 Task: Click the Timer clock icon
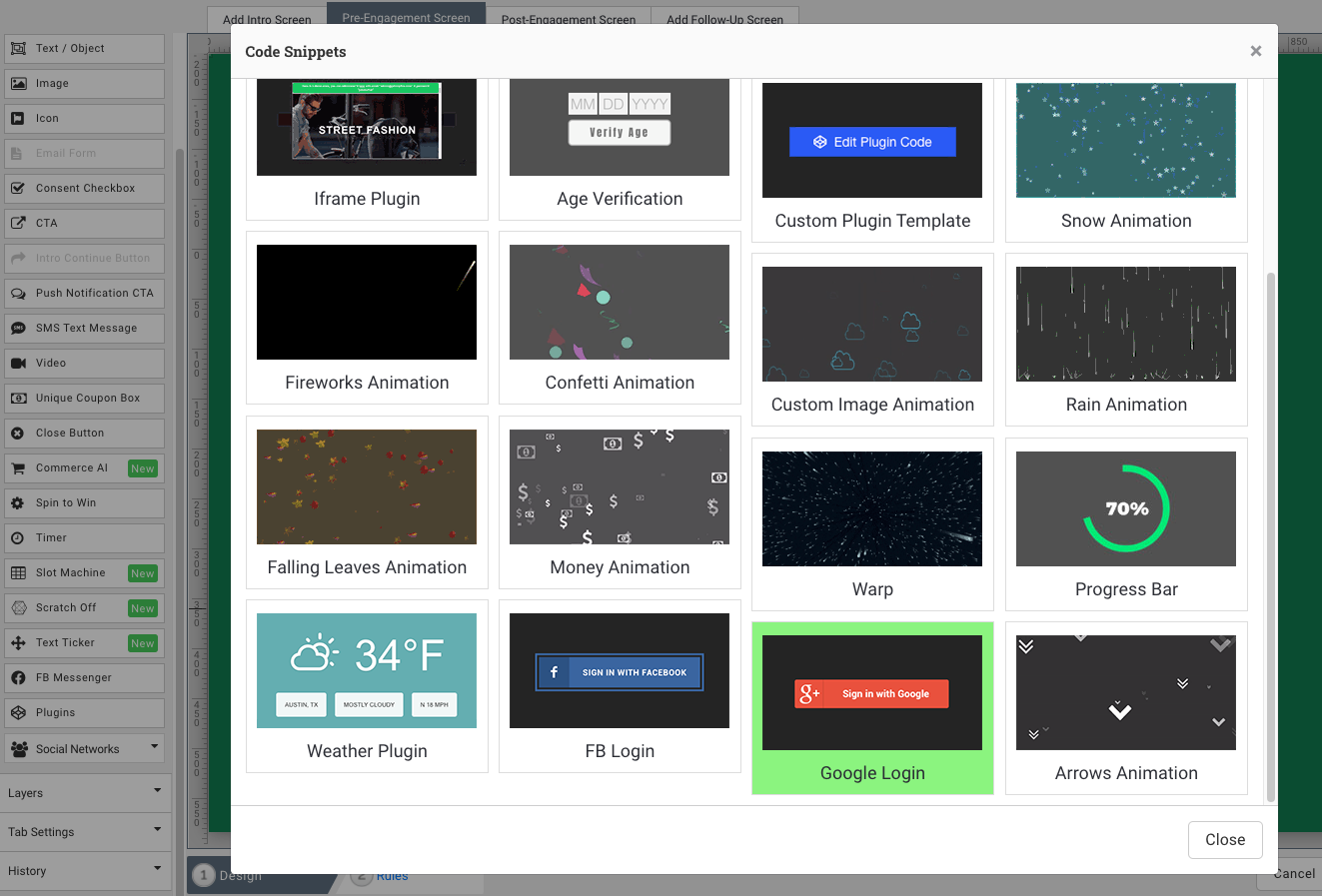pyautogui.click(x=18, y=538)
